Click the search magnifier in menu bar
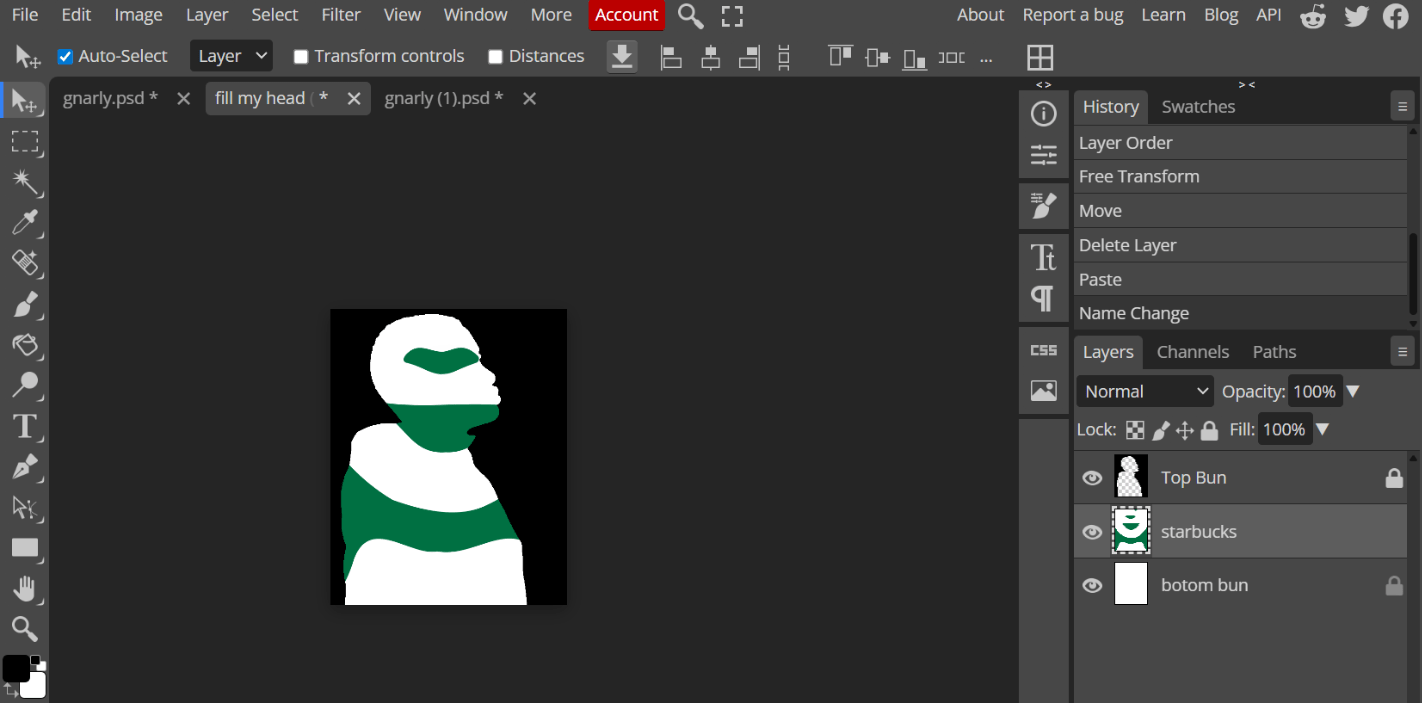The width and height of the screenshot is (1422, 703). pyautogui.click(x=690, y=15)
